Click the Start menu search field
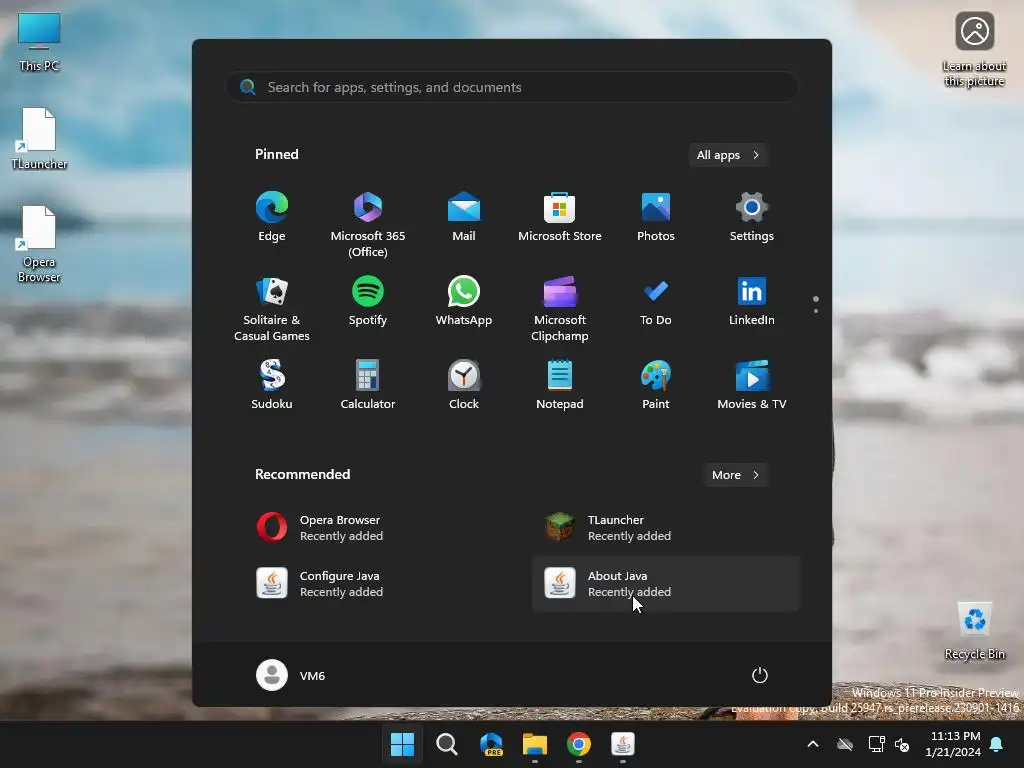Screen dimensions: 1024x768 [x=512, y=87]
